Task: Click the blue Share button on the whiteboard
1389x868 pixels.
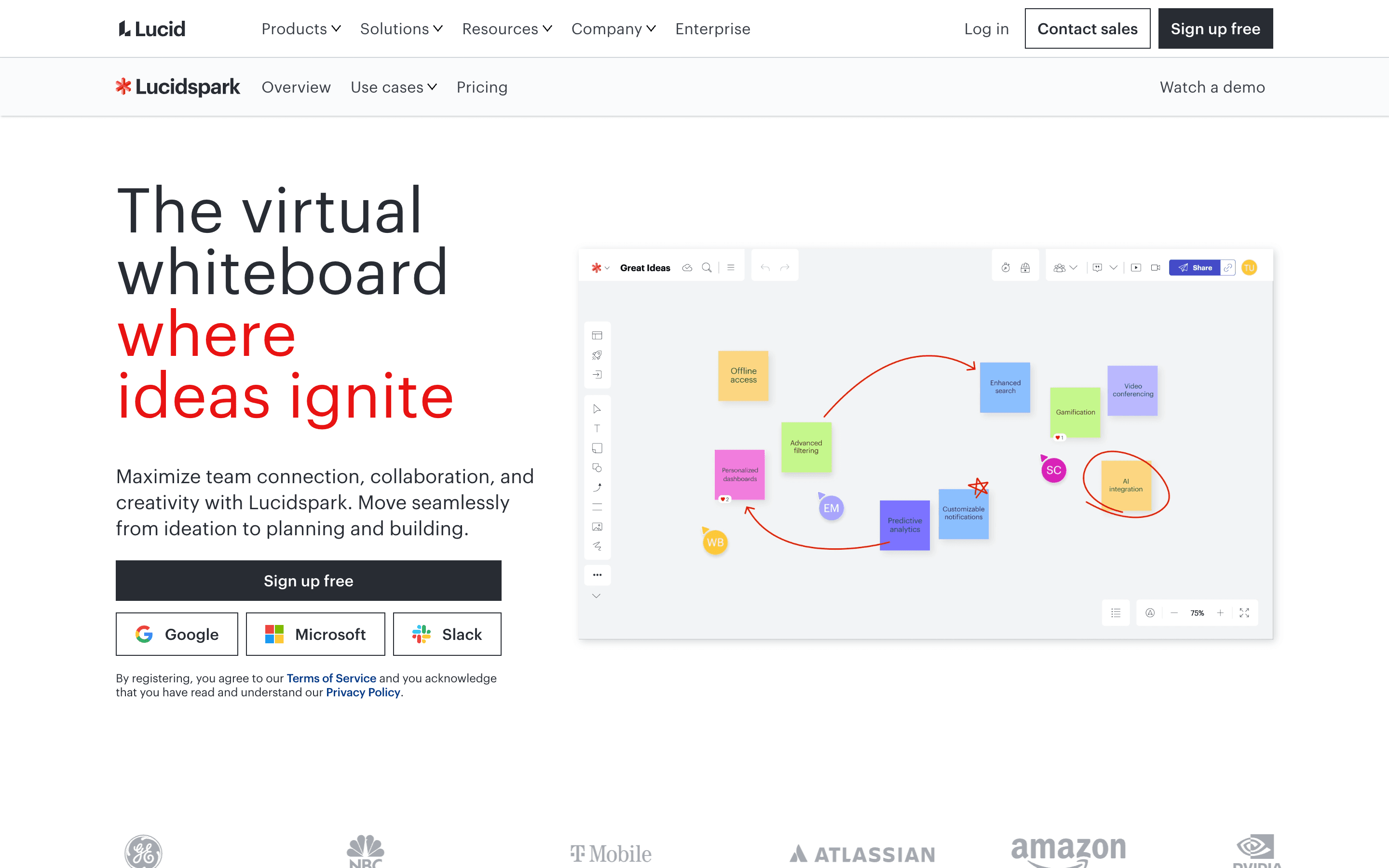Action: tap(1195, 268)
